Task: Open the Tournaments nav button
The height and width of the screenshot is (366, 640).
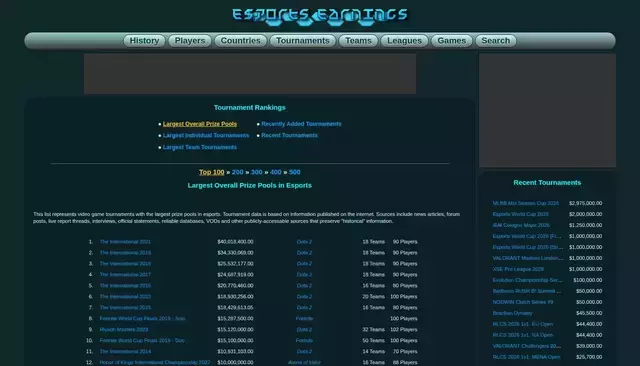Action: pyautogui.click(x=302, y=41)
